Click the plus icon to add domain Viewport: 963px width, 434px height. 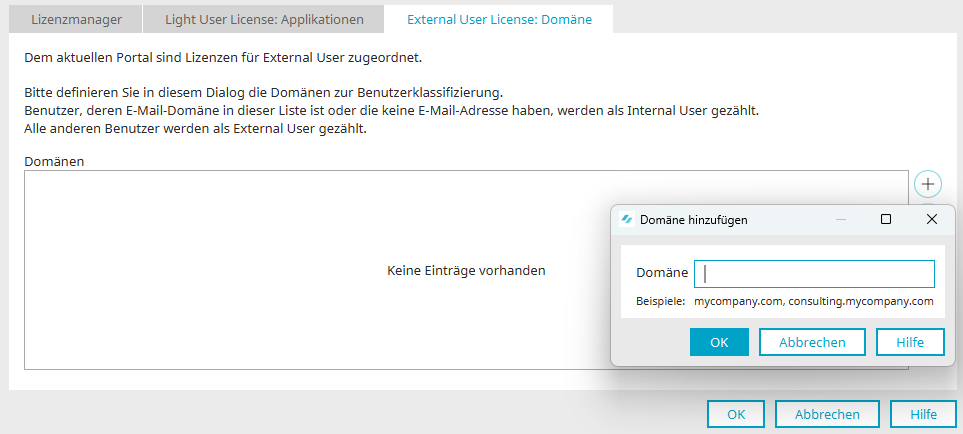(928, 184)
